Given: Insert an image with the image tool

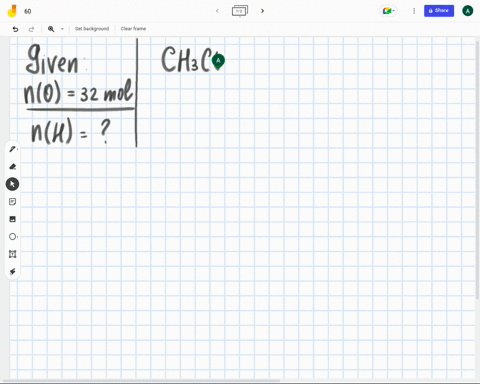Looking at the screenshot, I should point(12,219).
